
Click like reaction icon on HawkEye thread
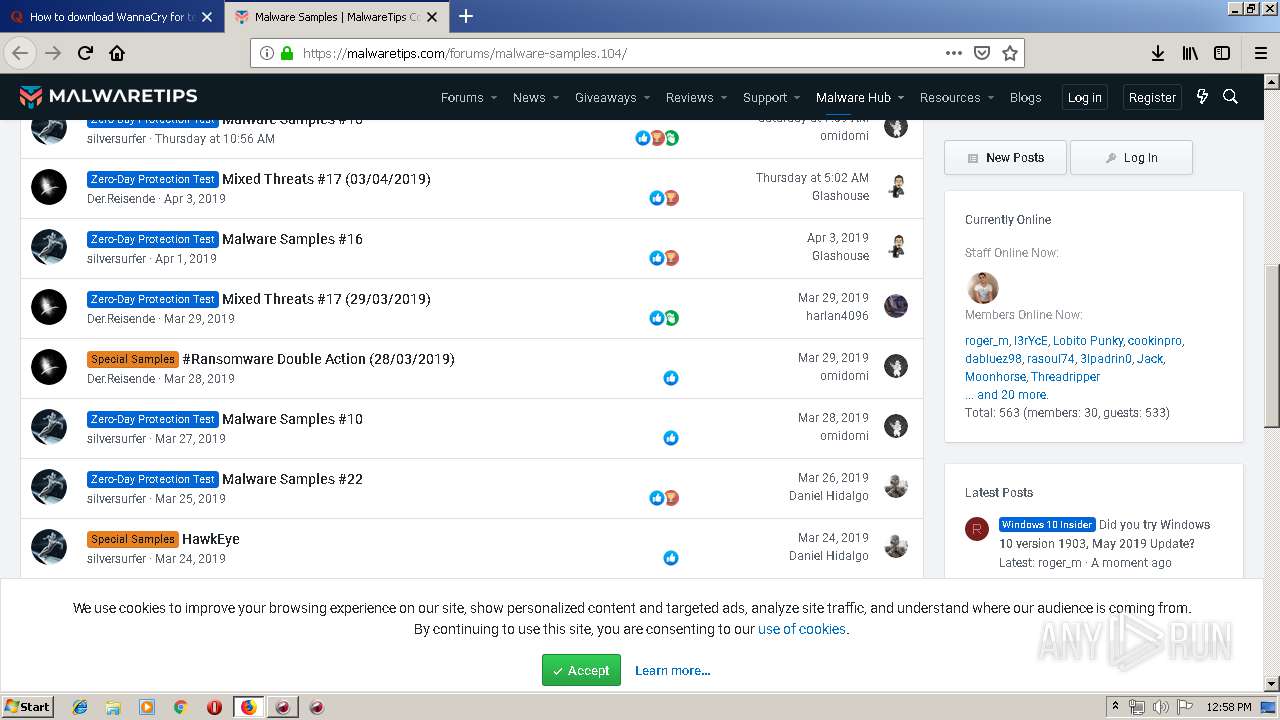(671, 558)
